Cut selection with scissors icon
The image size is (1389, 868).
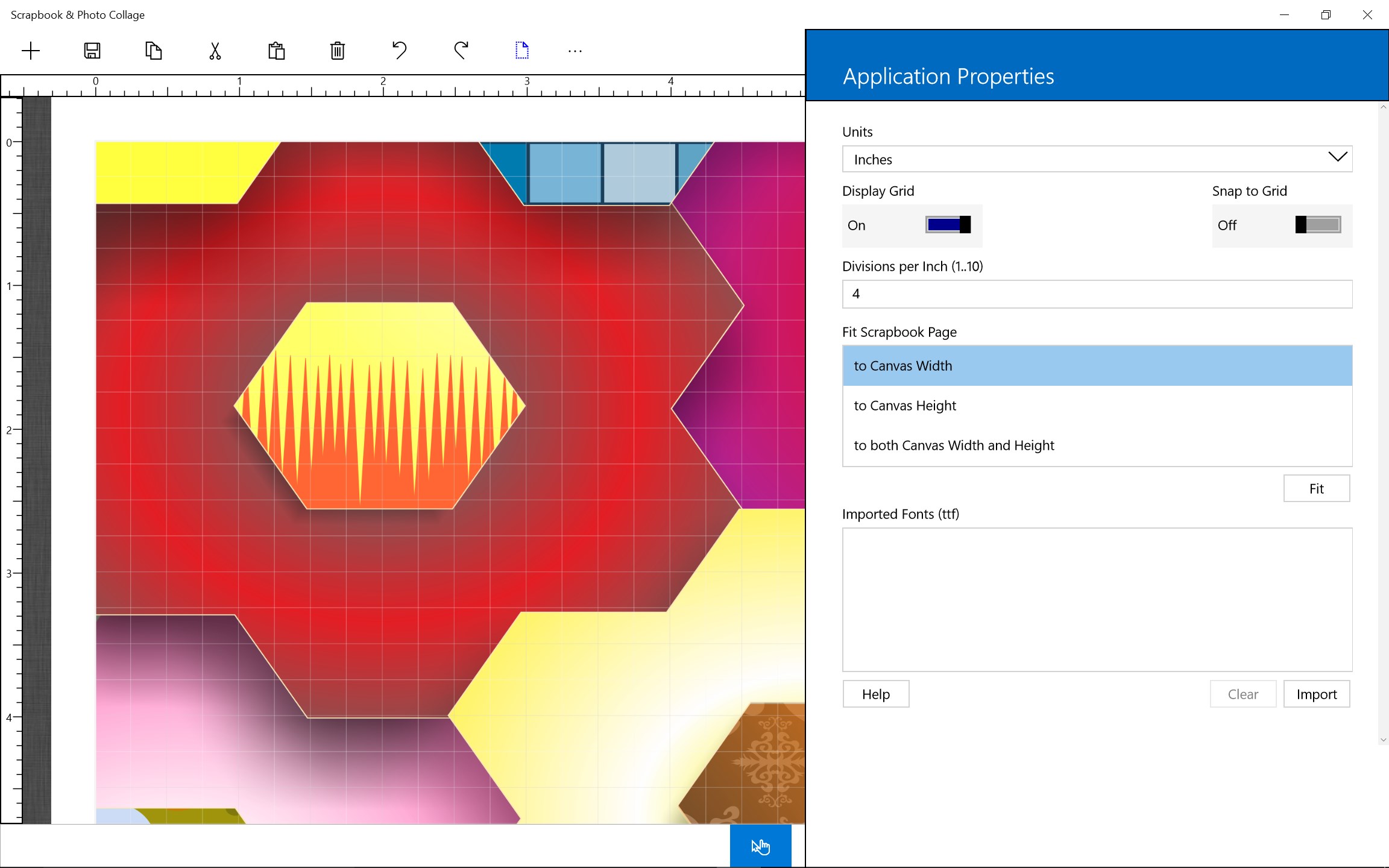coord(215,51)
